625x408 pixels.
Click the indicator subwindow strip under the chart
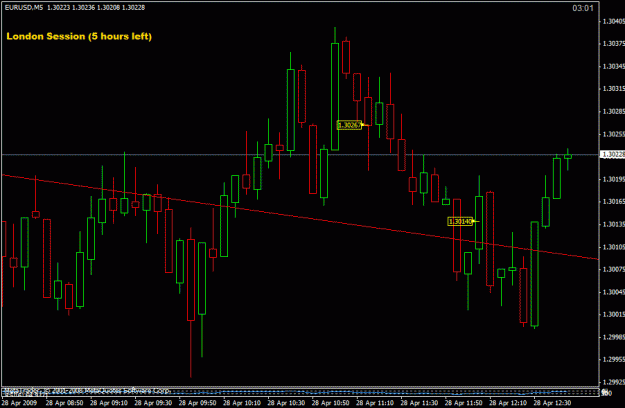click(300, 392)
